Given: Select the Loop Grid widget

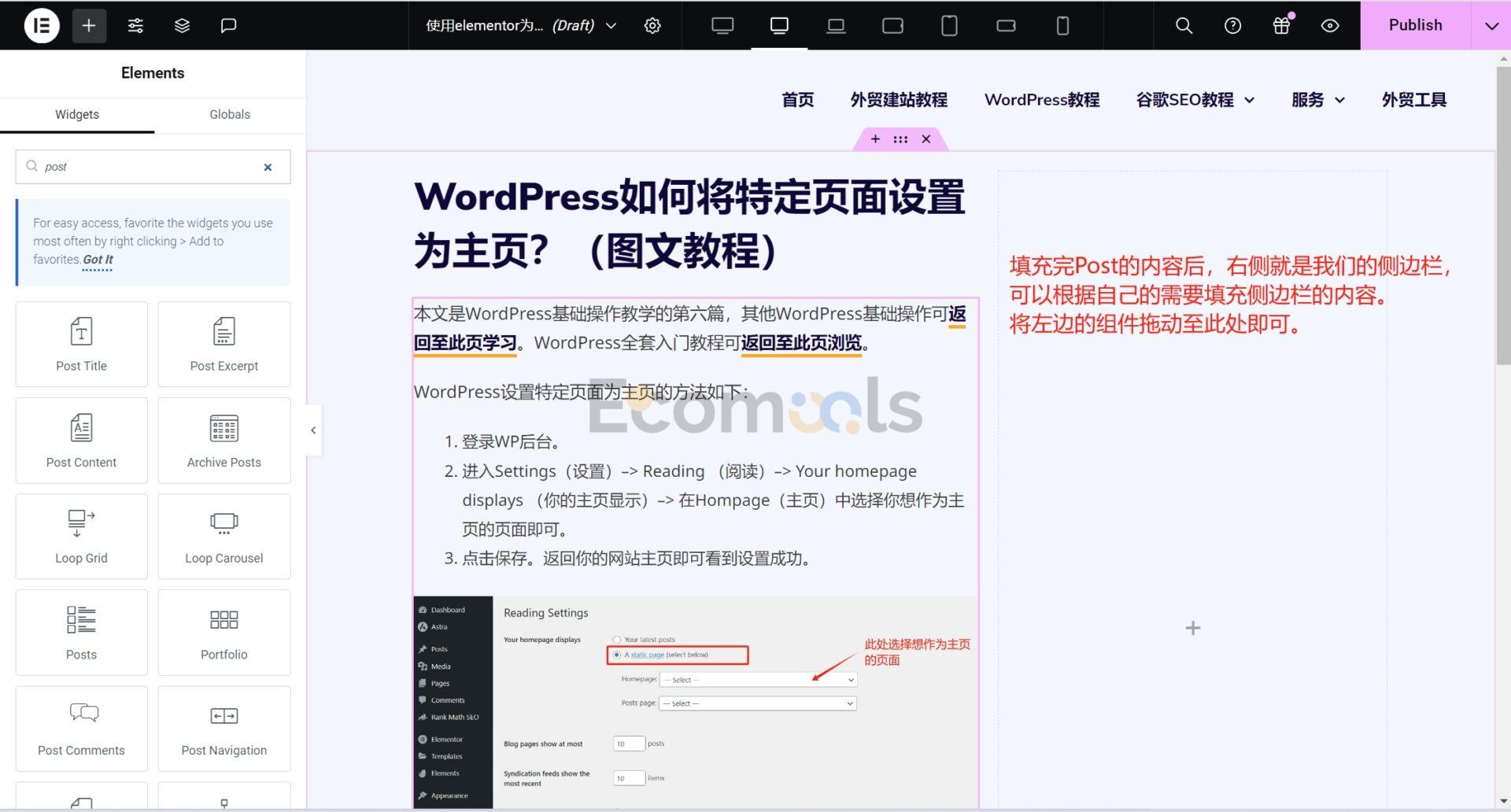Looking at the screenshot, I should (81, 537).
